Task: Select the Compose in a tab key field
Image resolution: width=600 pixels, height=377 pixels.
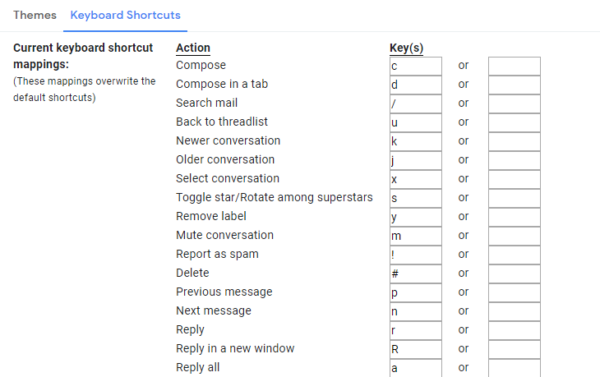Action: click(416, 85)
